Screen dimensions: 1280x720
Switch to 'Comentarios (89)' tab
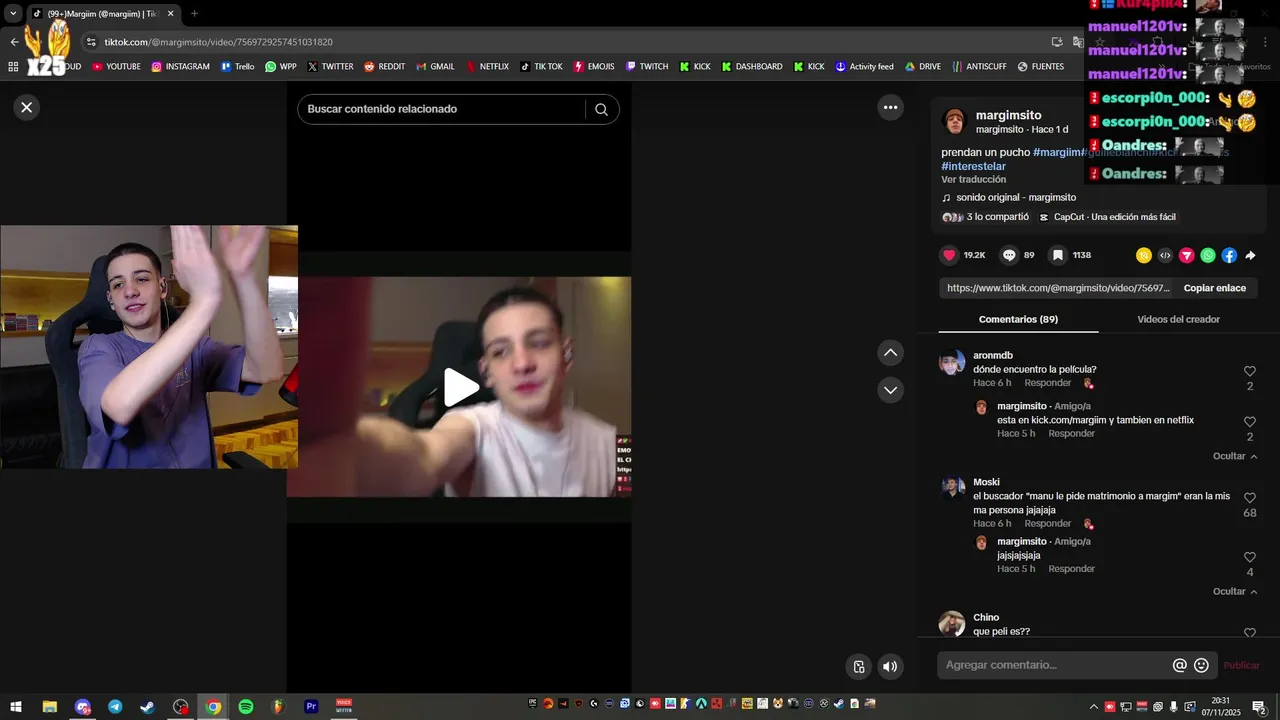(1018, 319)
